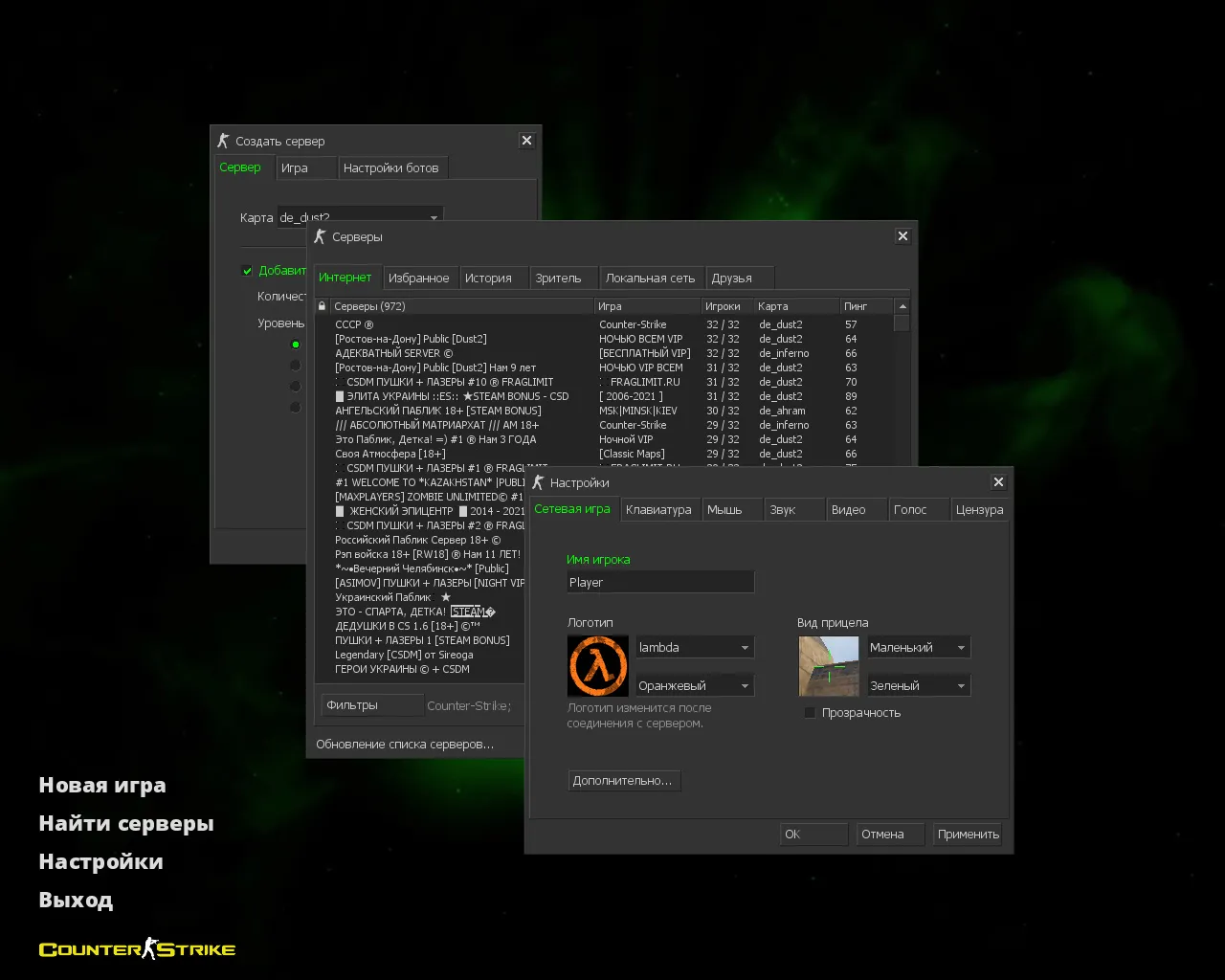Click the lambda logo preview image
Image resolution: width=1225 pixels, height=980 pixels.
click(598, 666)
